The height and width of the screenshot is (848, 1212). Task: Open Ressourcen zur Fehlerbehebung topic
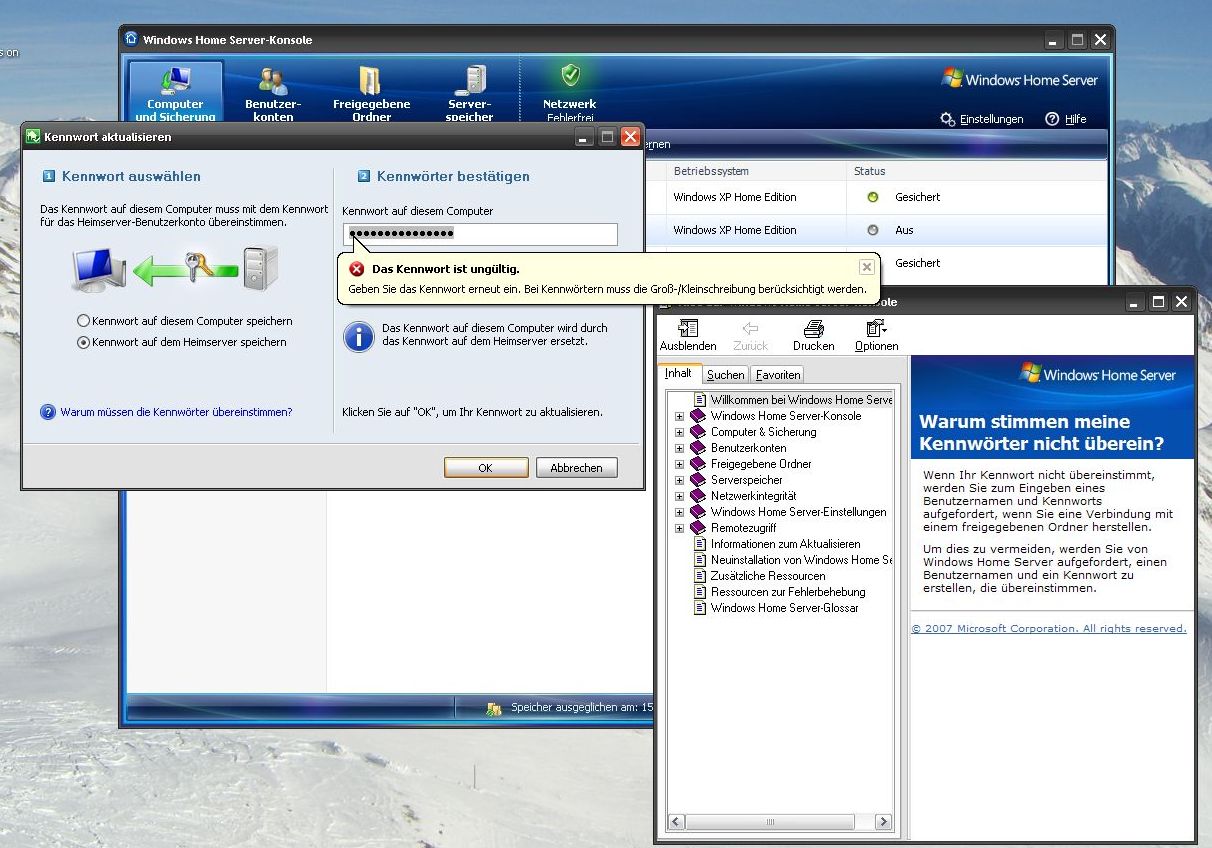point(779,592)
